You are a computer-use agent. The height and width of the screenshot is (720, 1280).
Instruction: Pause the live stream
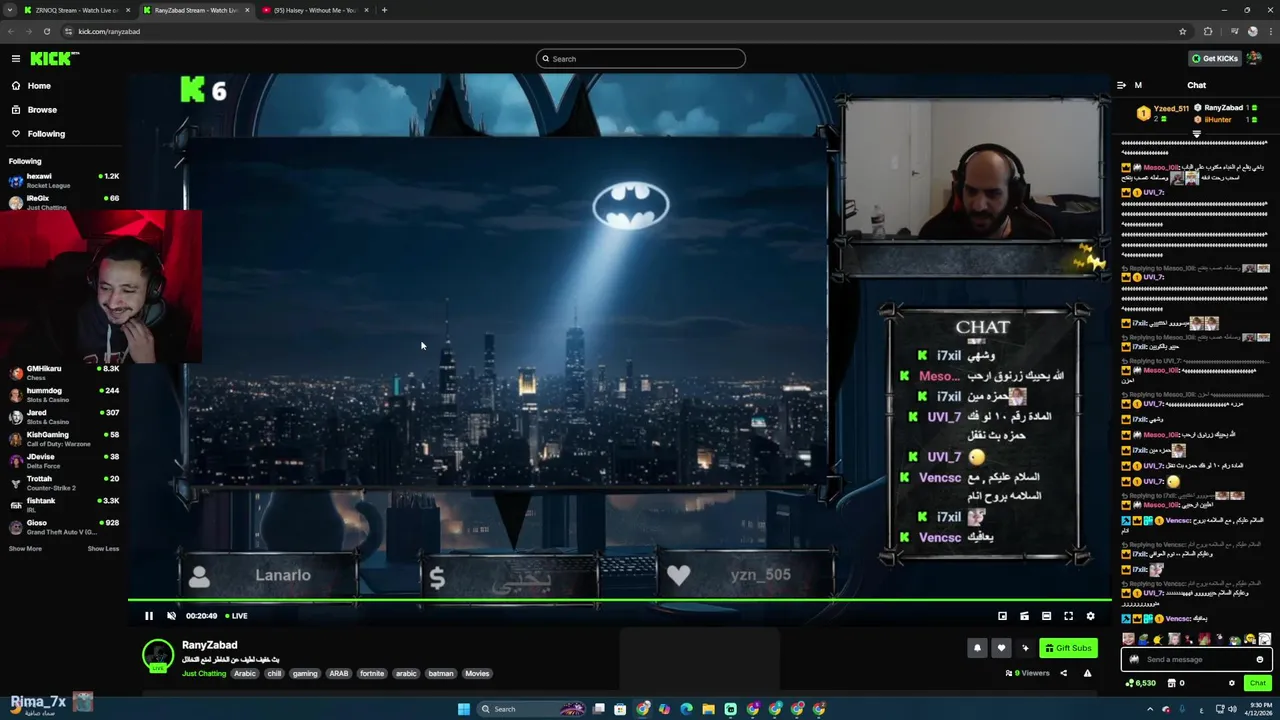click(149, 616)
